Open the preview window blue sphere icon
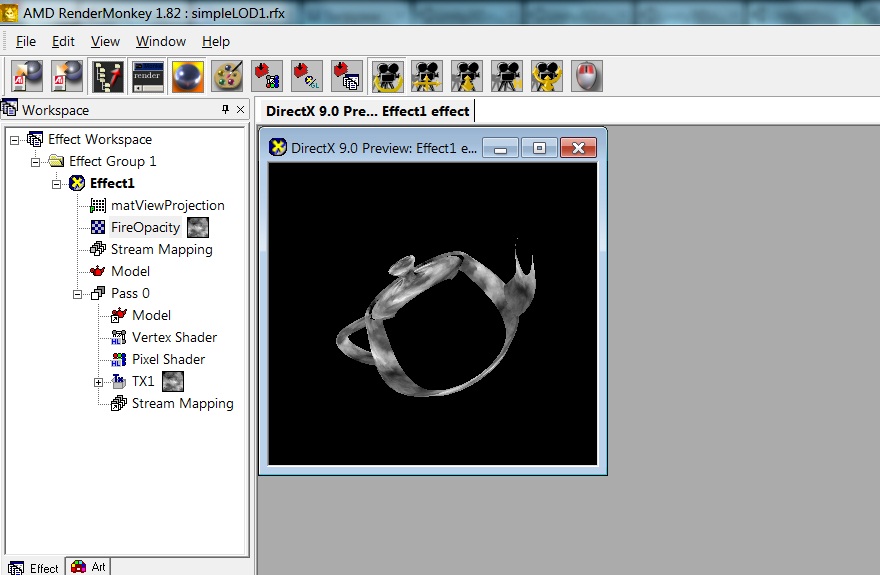 (x=187, y=76)
